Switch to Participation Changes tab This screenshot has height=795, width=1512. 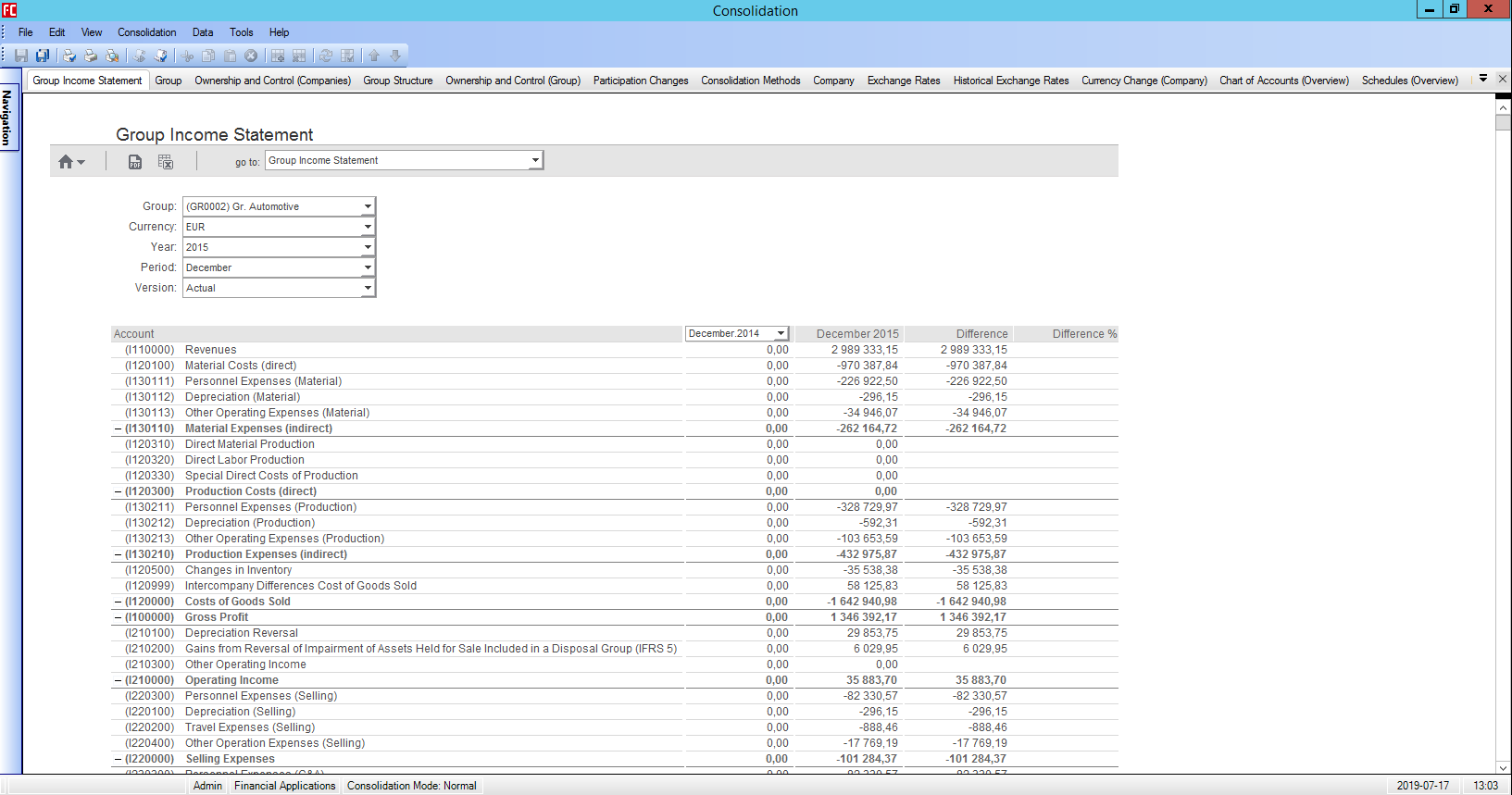click(641, 81)
